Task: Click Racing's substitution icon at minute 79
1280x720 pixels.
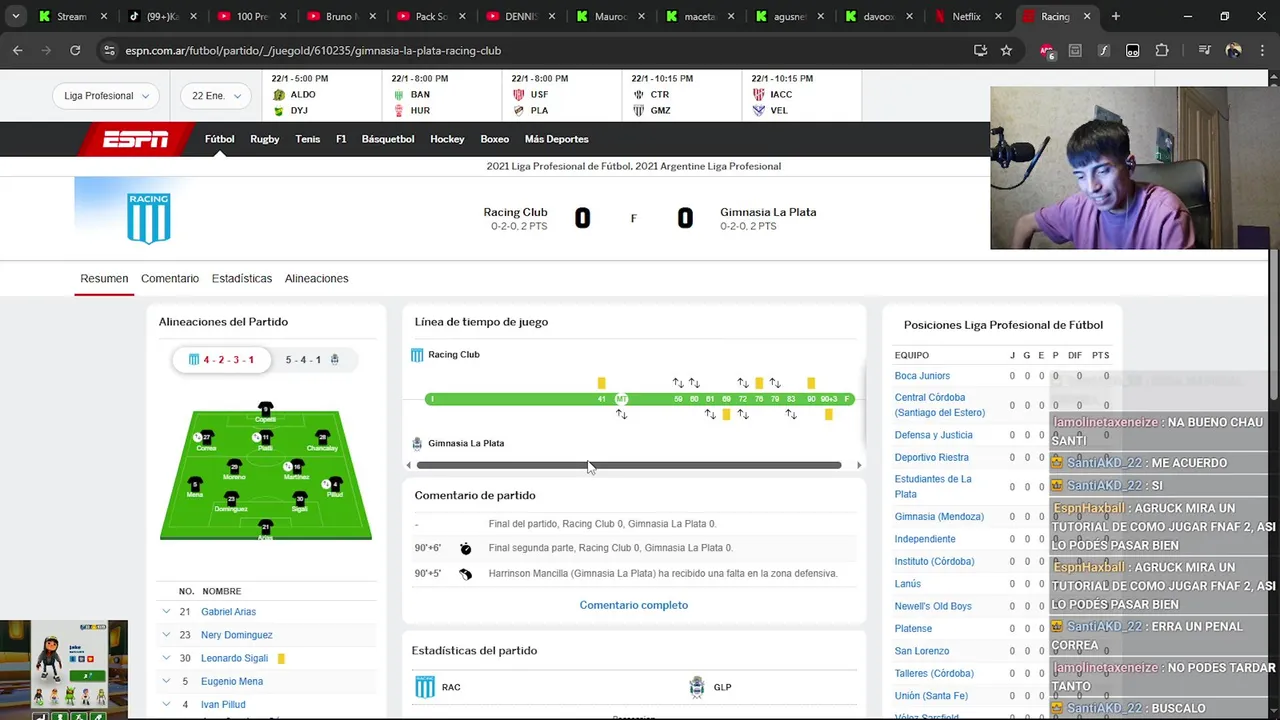Action: tap(775, 383)
